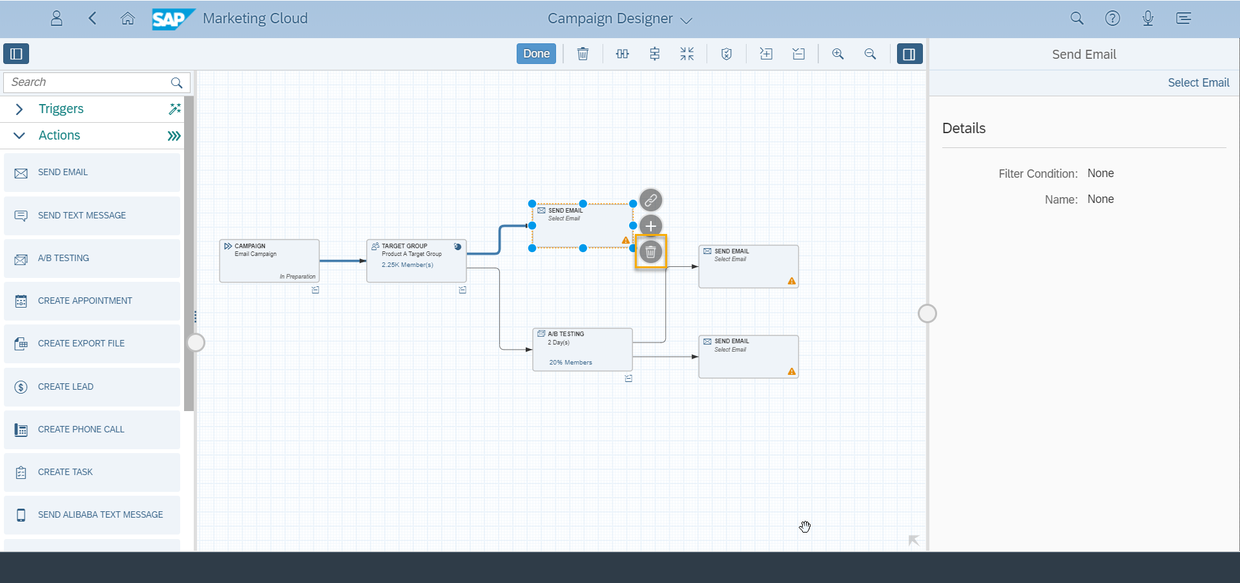Click the toolbar delete trash icon

coord(583,54)
